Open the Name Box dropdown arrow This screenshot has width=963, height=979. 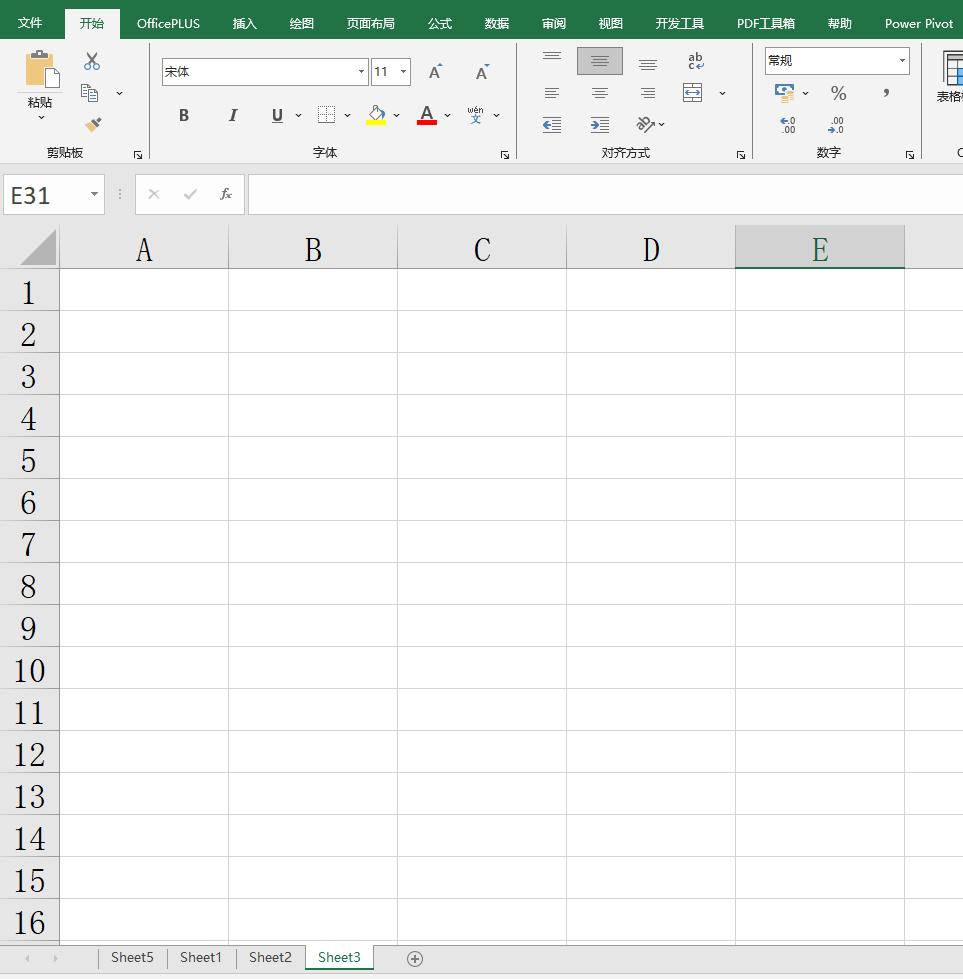[x=94, y=194]
